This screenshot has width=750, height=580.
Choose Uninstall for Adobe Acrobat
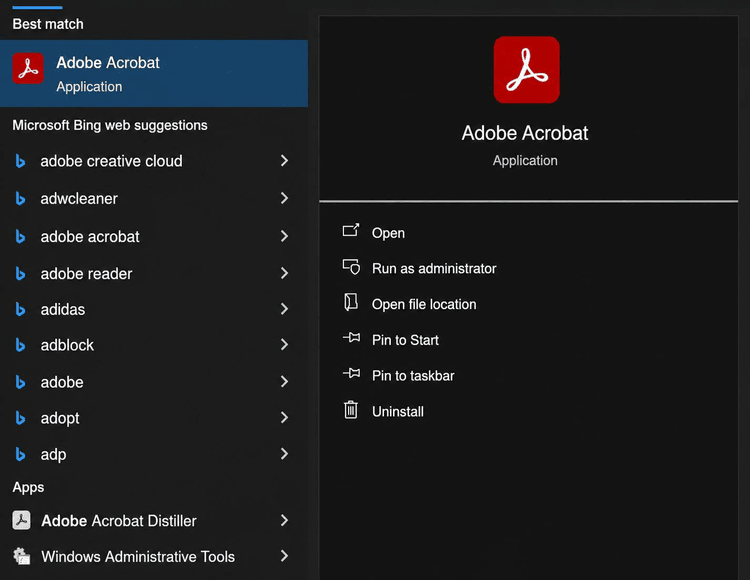point(397,412)
